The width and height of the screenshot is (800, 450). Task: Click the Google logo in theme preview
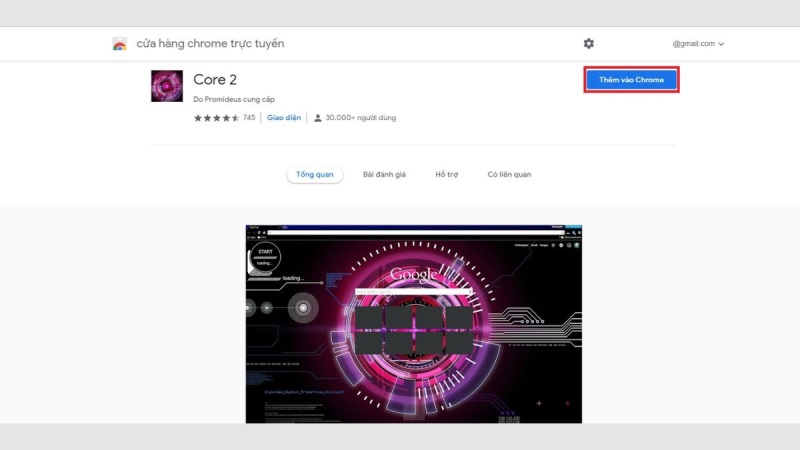413,274
